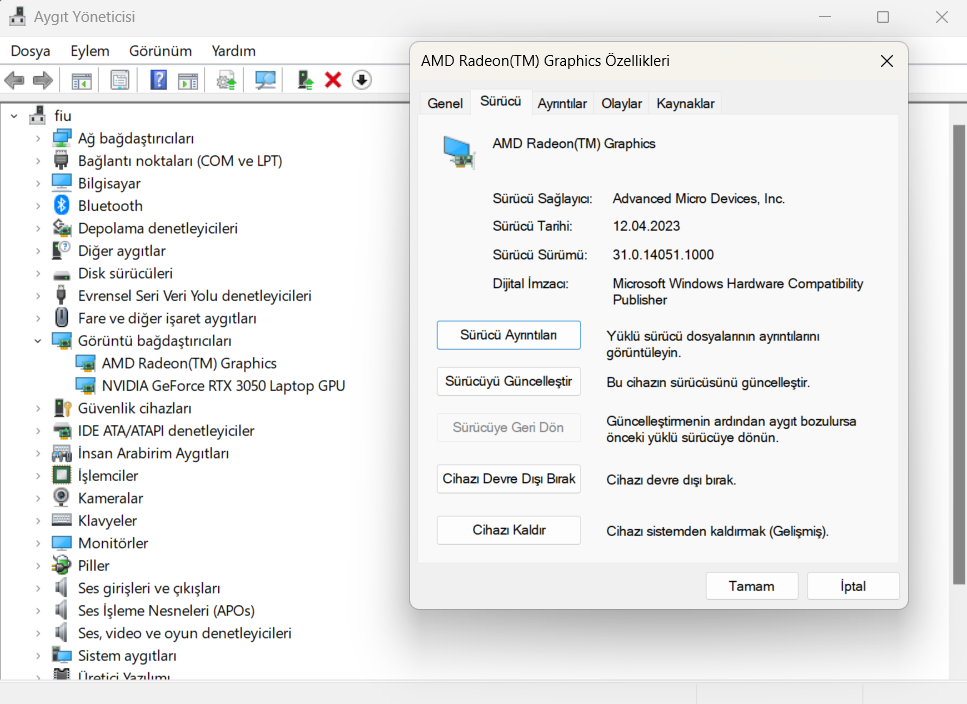The height and width of the screenshot is (704, 967).
Task: Click the Add driver green arrow icon
Action: 305,80
